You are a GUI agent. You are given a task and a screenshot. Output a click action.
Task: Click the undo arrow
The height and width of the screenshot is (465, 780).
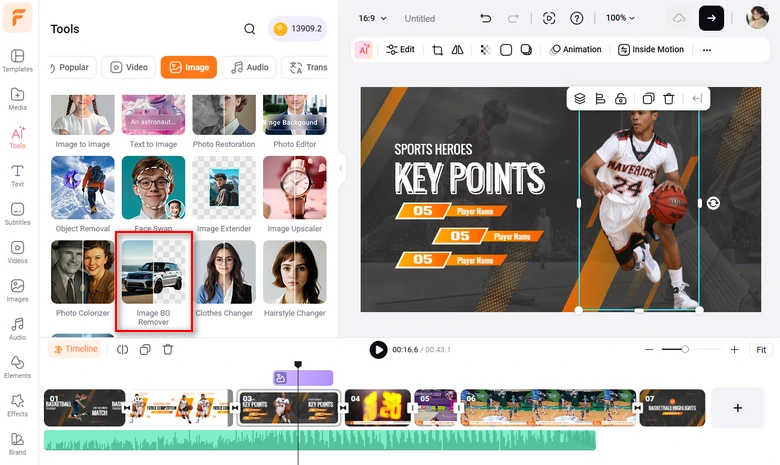[x=486, y=18]
